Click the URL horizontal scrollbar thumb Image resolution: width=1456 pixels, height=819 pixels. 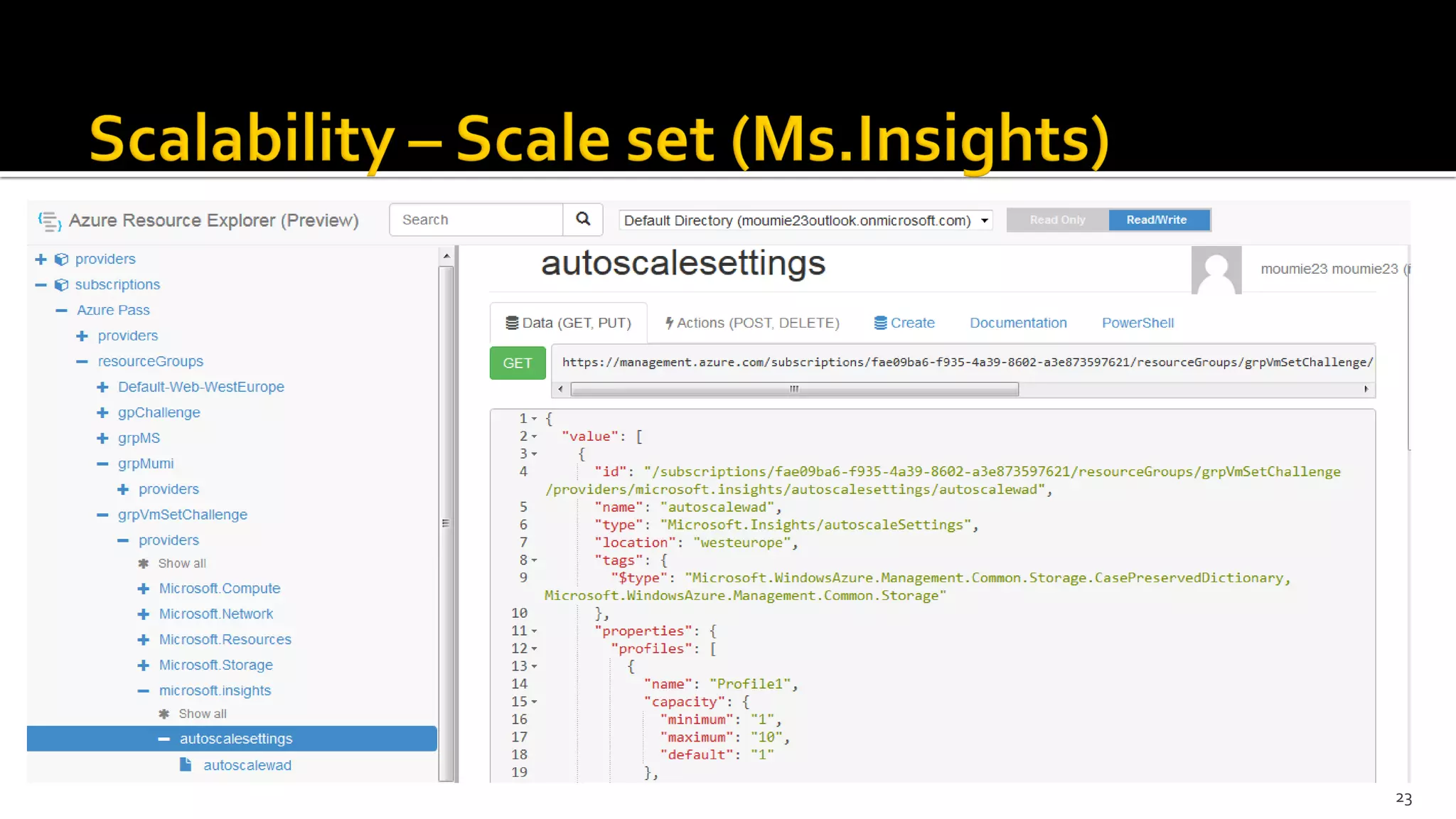[x=794, y=390]
